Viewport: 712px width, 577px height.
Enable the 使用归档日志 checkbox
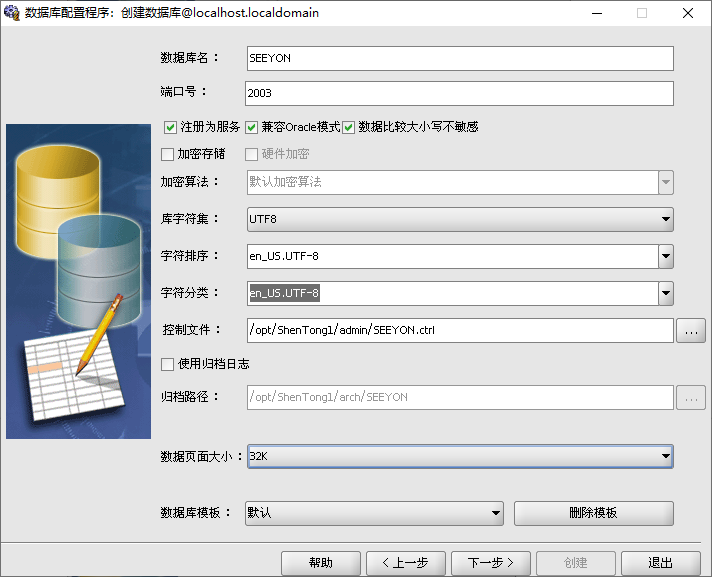click(168, 363)
